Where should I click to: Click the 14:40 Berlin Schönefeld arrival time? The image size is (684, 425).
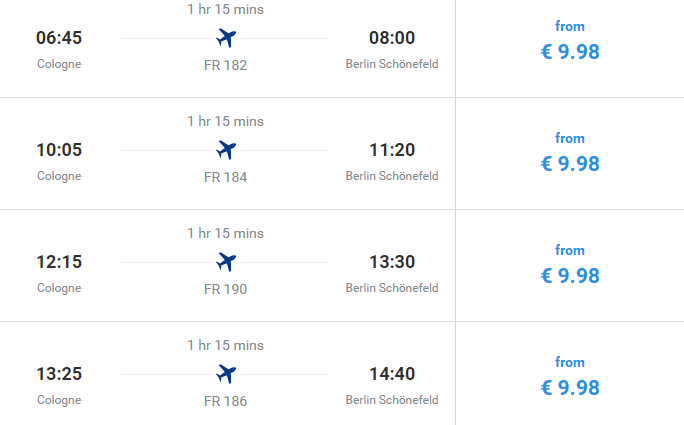(x=392, y=374)
